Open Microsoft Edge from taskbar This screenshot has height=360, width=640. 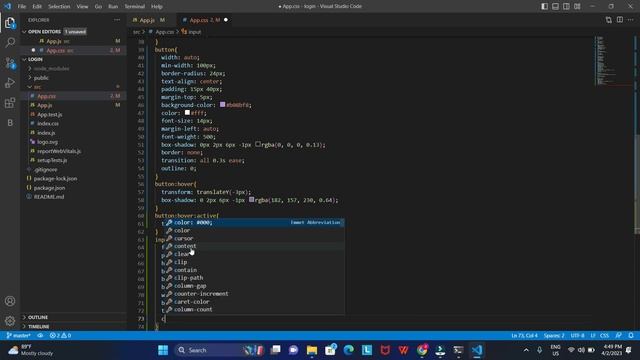pyautogui.click(x=349, y=350)
